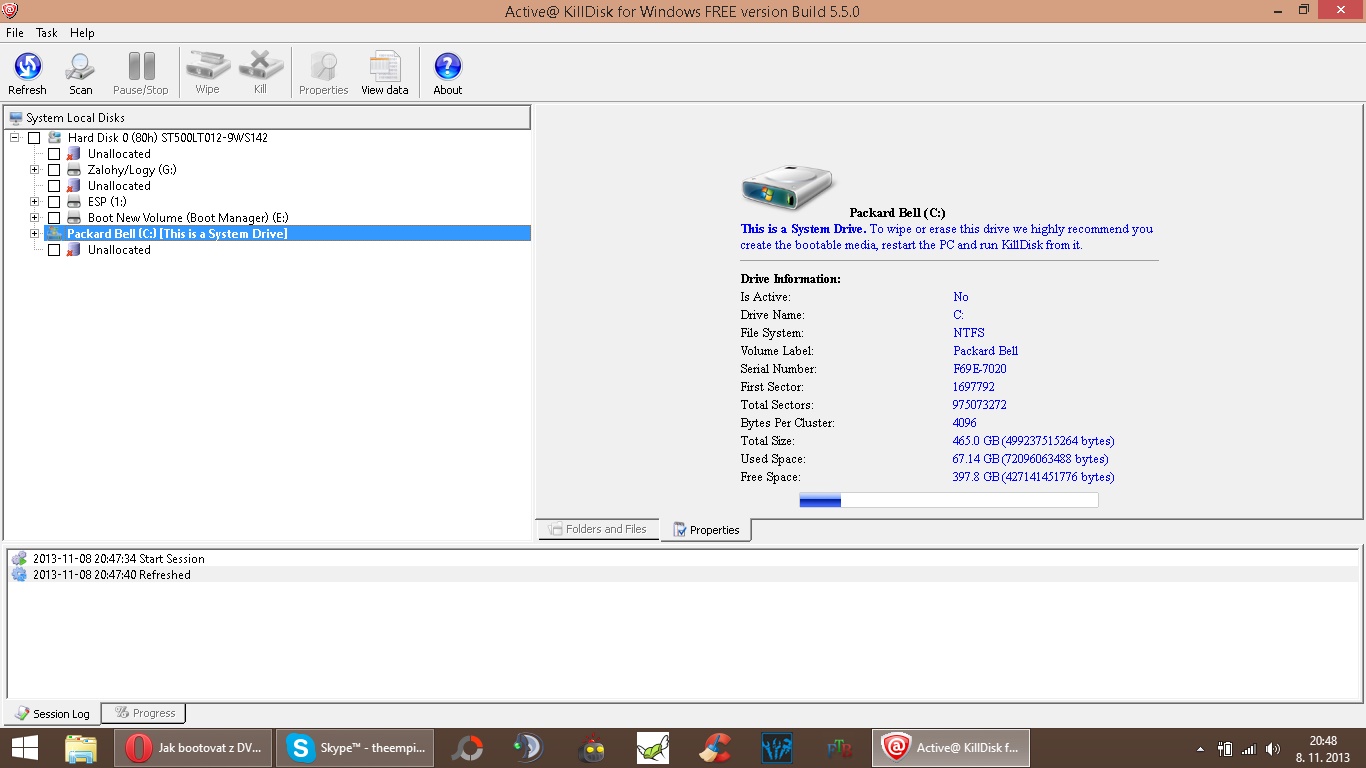Viewport: 1366px width, 768px height.
Task: Click the Pause/Stop toolbar icon
Action: (x=141, y=67)
